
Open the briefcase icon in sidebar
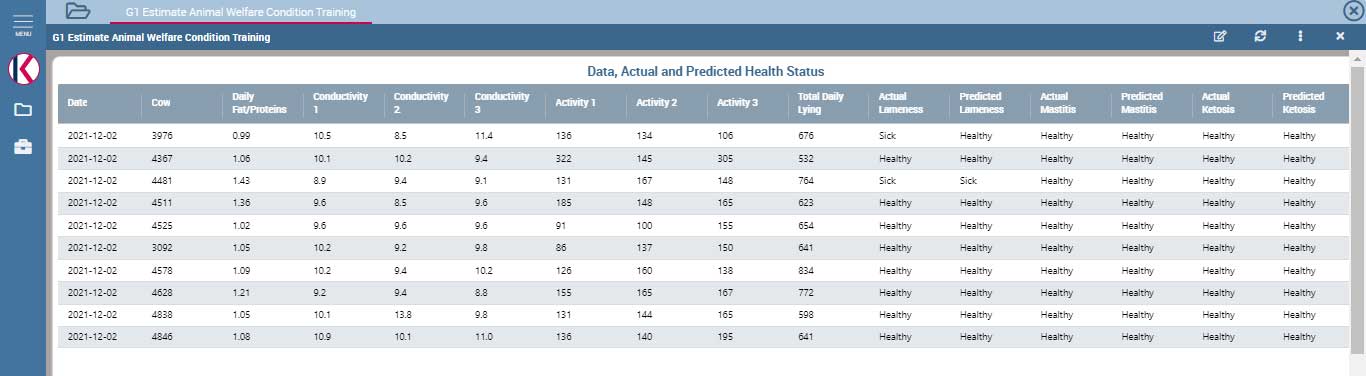pyautogui.click(x=22, y=147)
